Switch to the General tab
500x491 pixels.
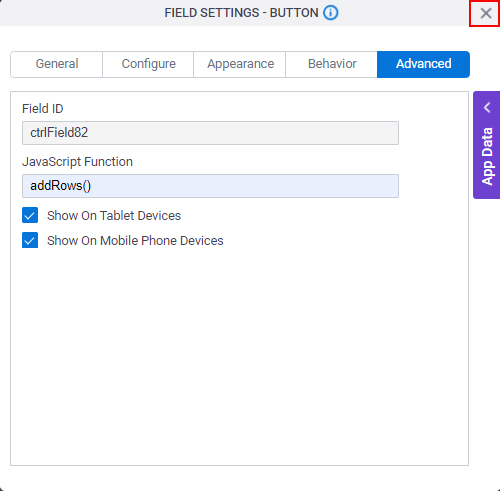coord(57,64)
